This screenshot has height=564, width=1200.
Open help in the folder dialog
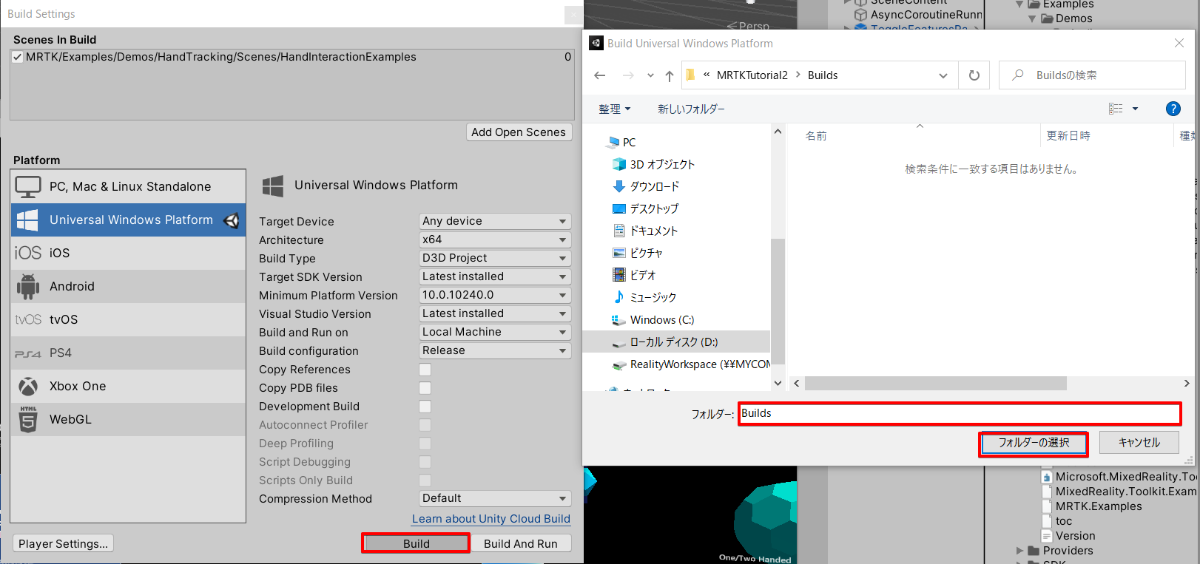click(x=1173, y=108)
